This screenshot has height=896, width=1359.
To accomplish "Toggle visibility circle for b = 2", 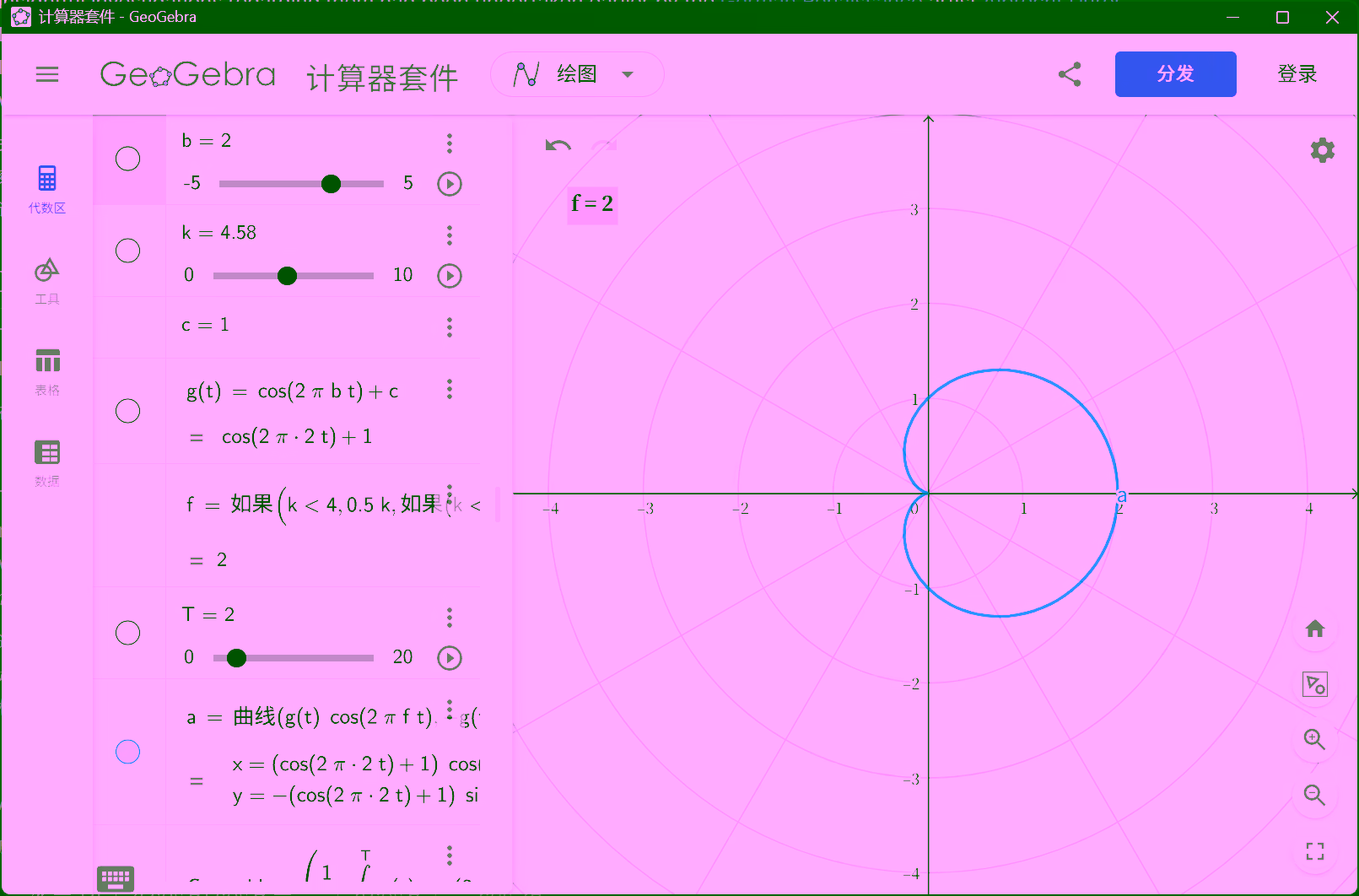I will (127, 159).
